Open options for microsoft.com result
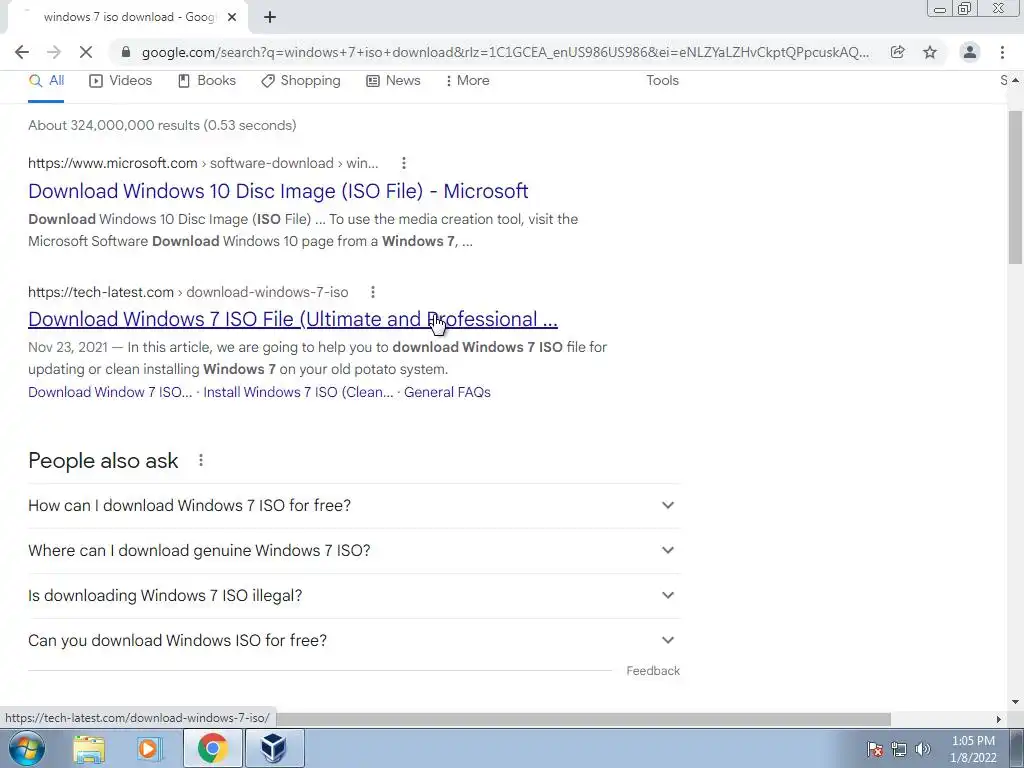1024x768 pixels. (x=404, y=163)
